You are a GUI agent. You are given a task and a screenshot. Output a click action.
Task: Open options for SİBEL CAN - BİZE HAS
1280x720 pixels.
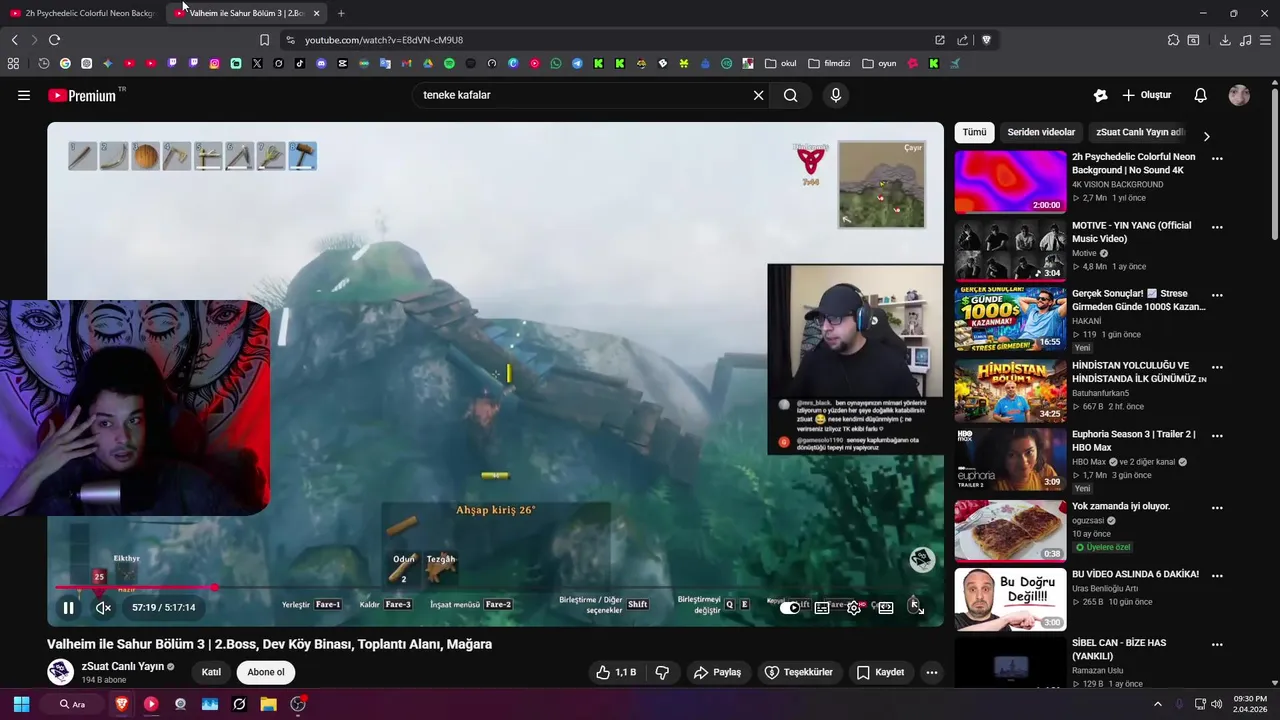pos(1217,644)
